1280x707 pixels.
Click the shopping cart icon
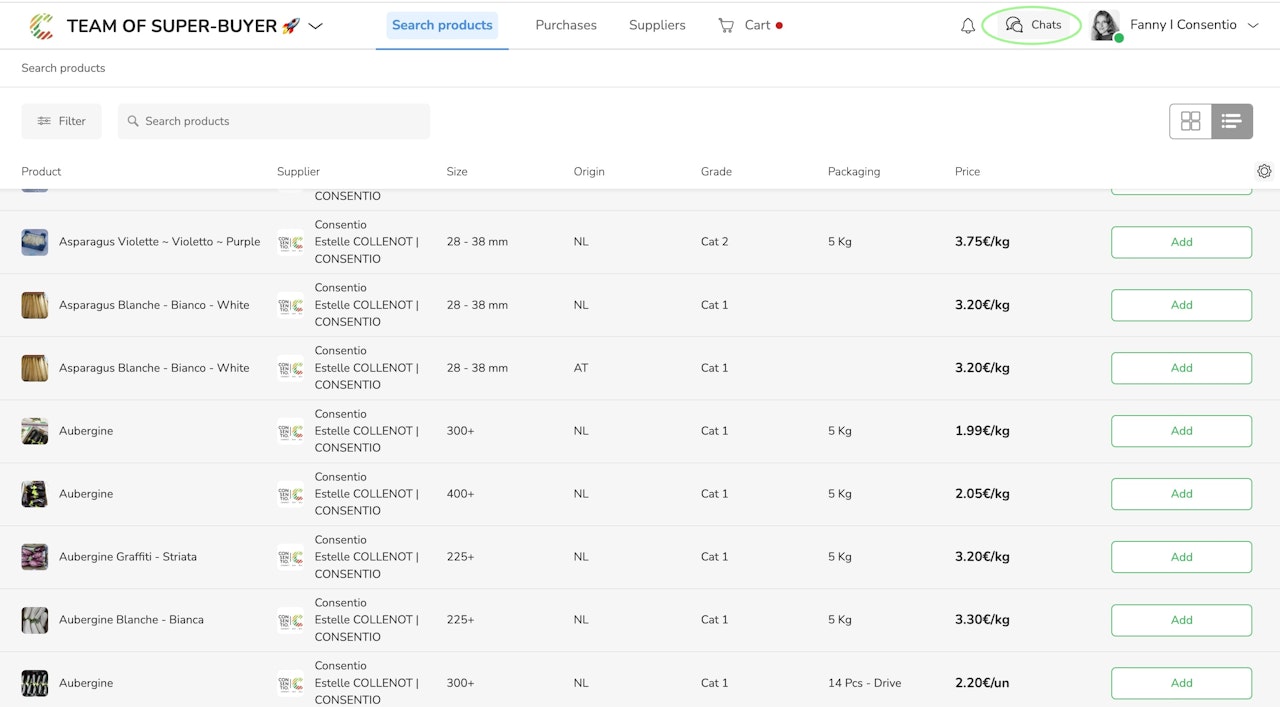pyautogui.click(x=726, y=25)
